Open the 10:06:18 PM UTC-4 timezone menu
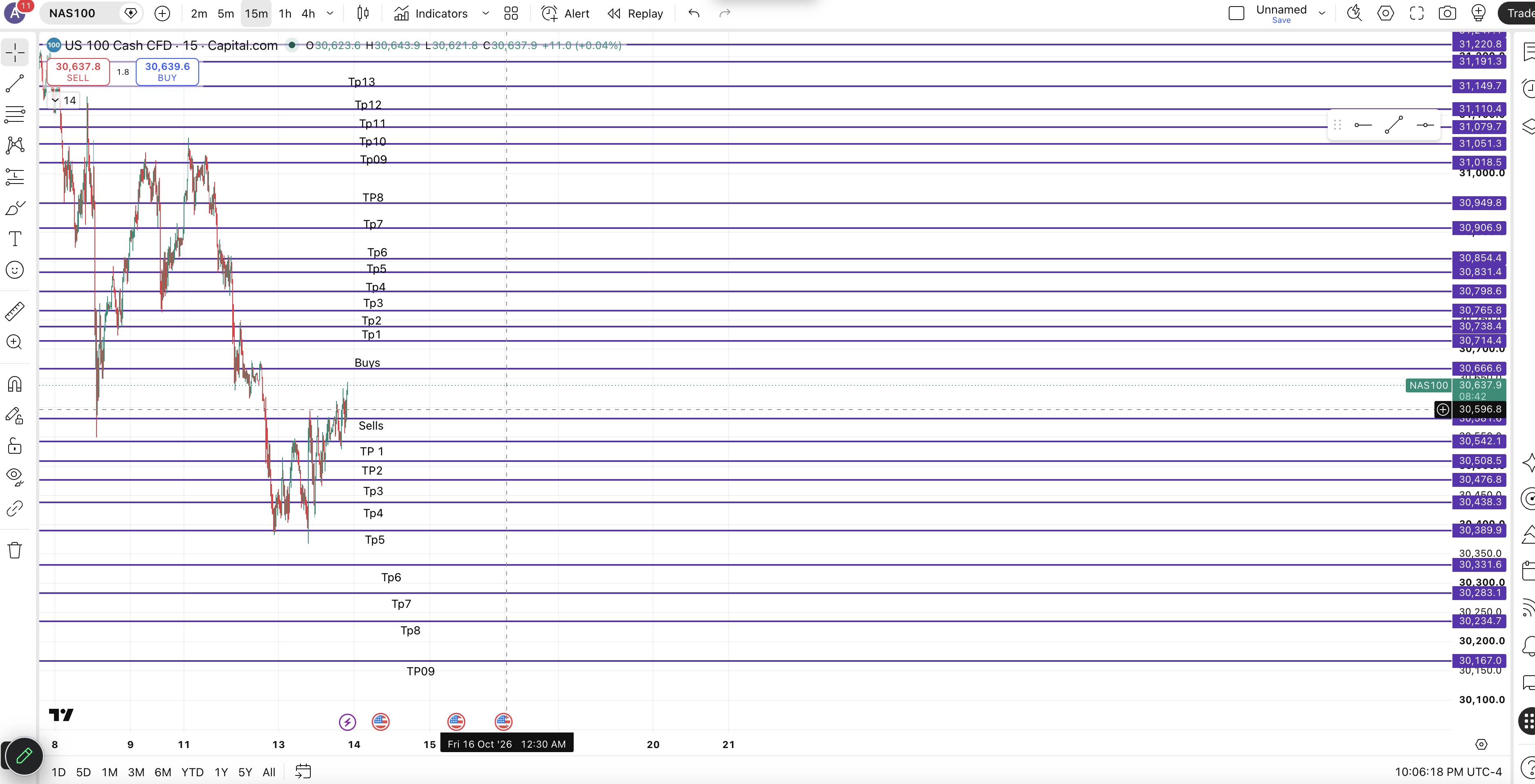This screenshot has width=1535, height=784. [1448, 771]
